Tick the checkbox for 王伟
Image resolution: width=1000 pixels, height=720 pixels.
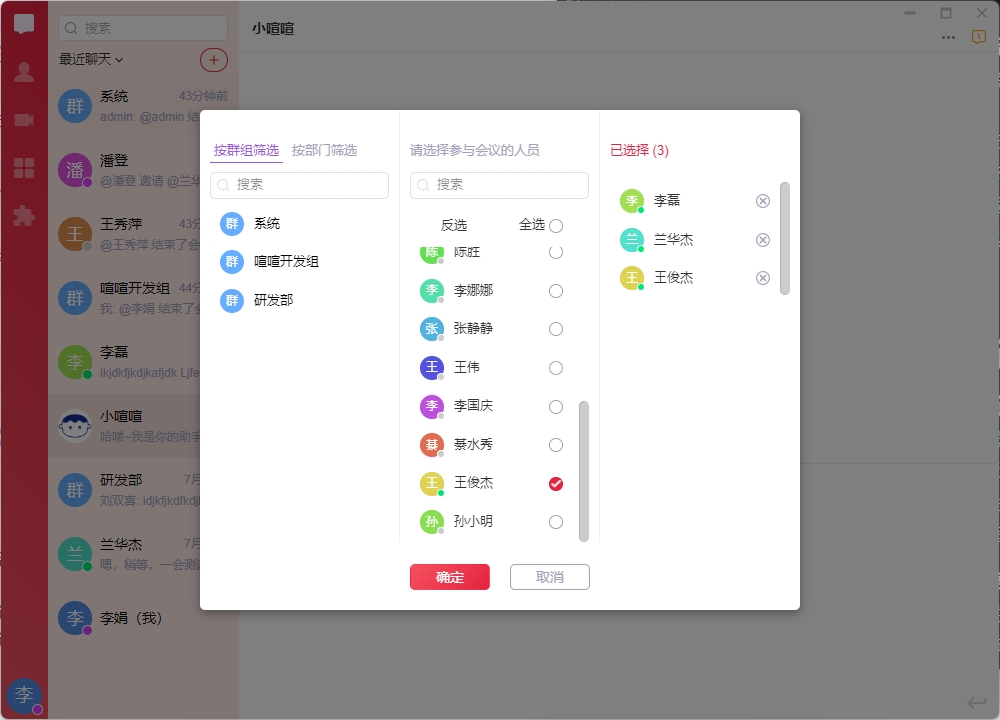pyautogui.click(x=556, y=368)
